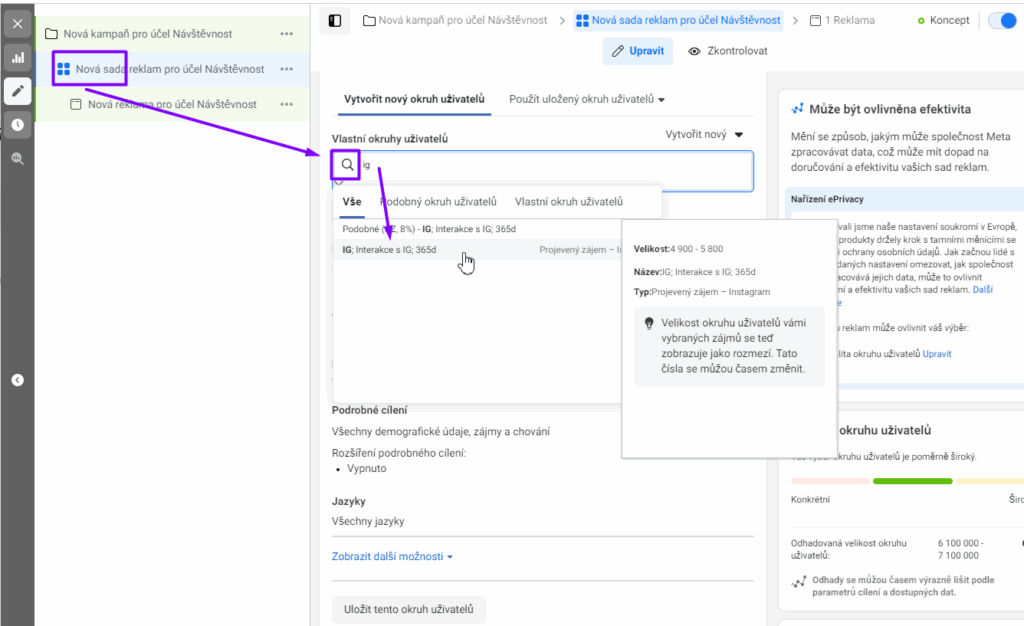
Task: Select the Vytvořit nový okruh uživatelů tab
Action: coord(414,99)
